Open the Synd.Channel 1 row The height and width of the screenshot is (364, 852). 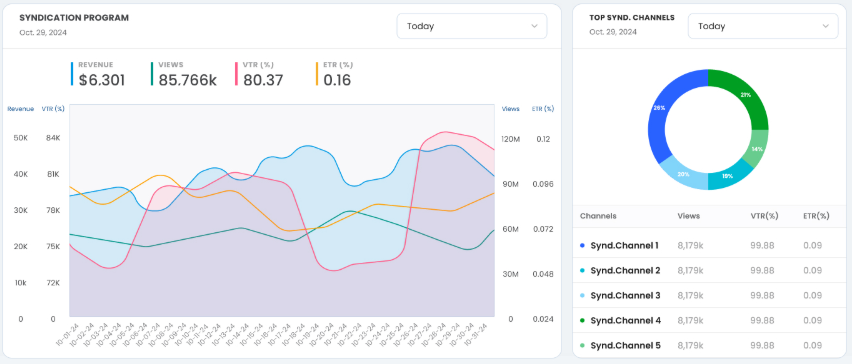click(x=709, y=246)
